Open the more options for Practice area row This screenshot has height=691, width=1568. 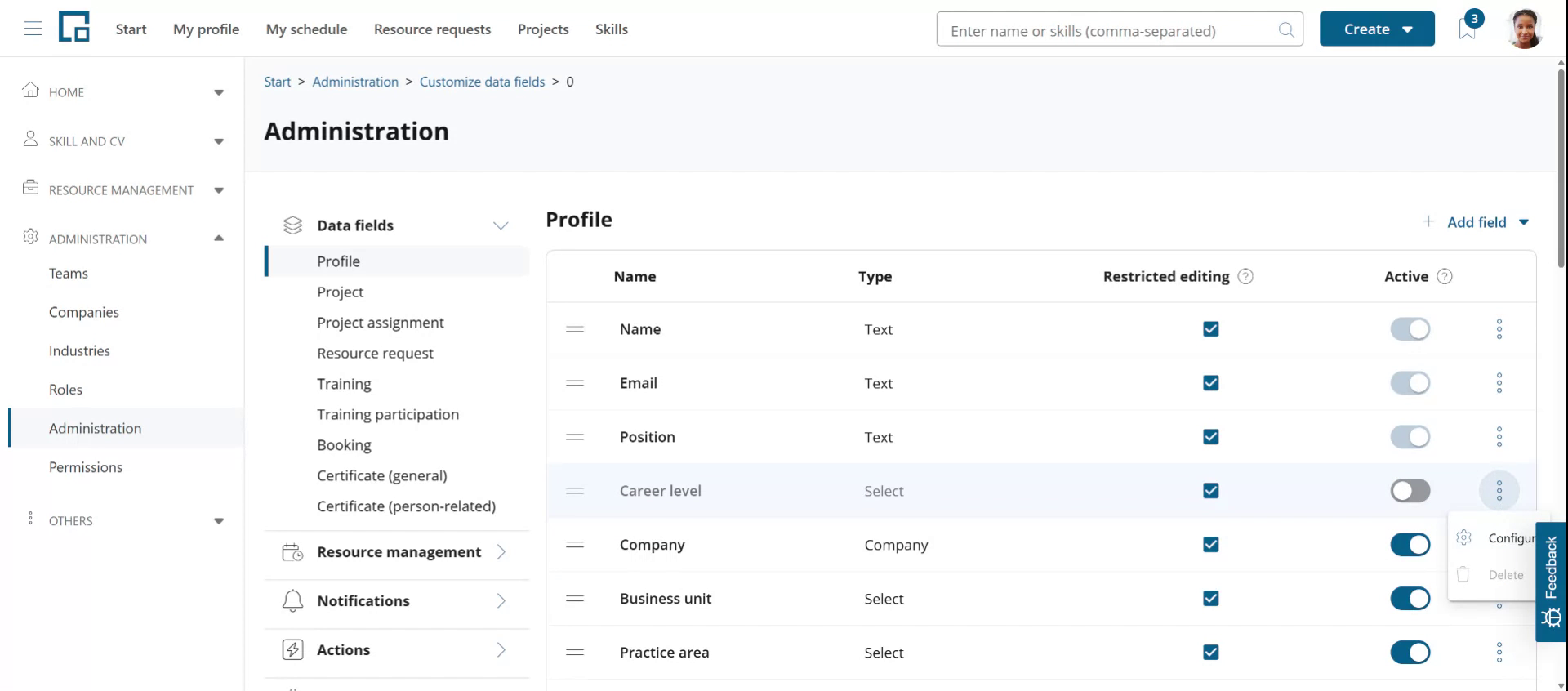[x=1499, y=653]
